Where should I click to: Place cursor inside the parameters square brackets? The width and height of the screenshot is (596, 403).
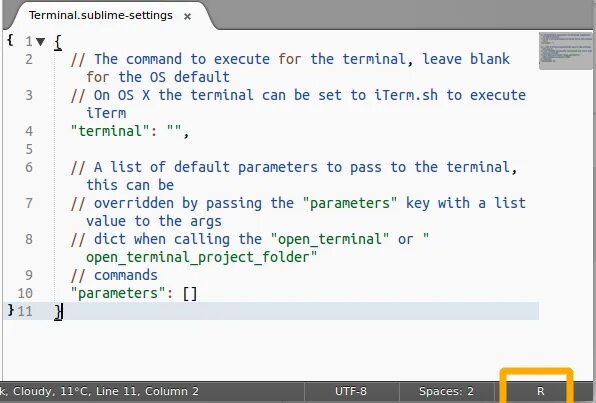pyautogui.click(x=190, y=293)
